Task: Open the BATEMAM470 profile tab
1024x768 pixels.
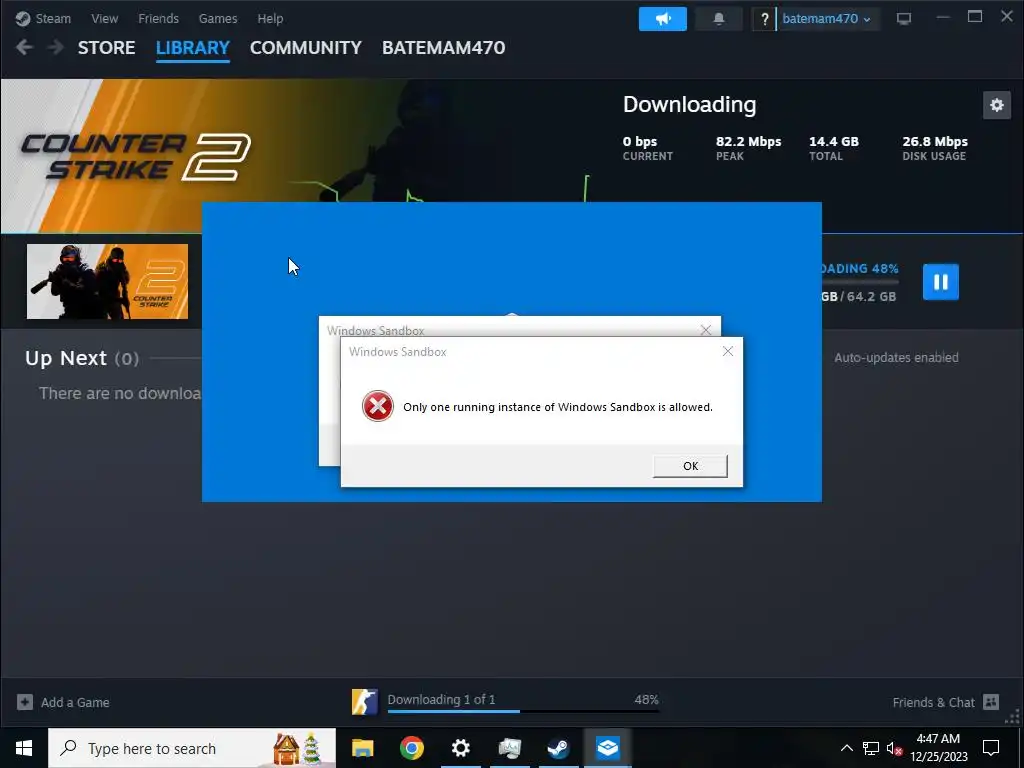Action: [443, 48]
